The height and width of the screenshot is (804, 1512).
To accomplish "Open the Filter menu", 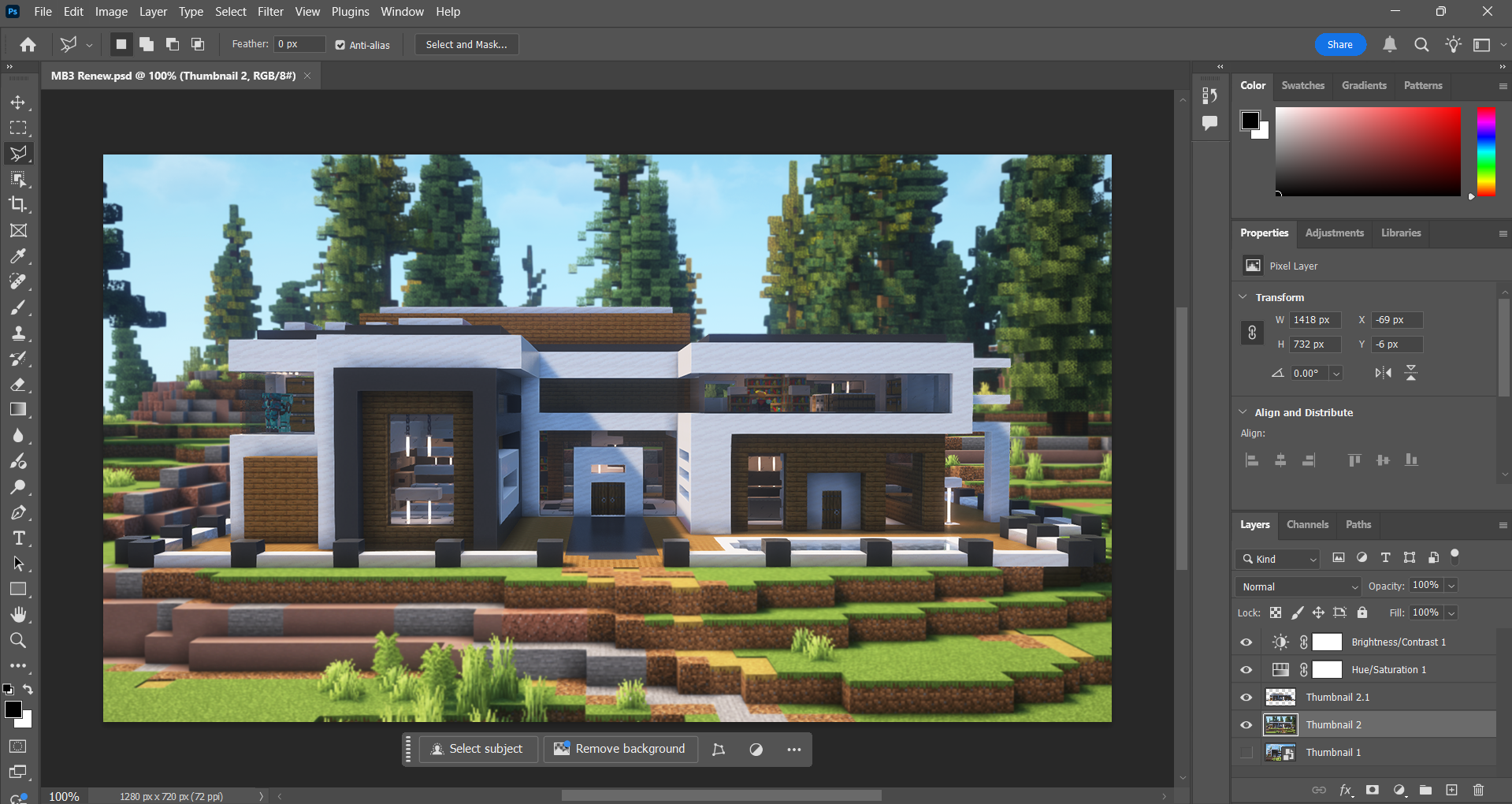I will pos(270,12).
